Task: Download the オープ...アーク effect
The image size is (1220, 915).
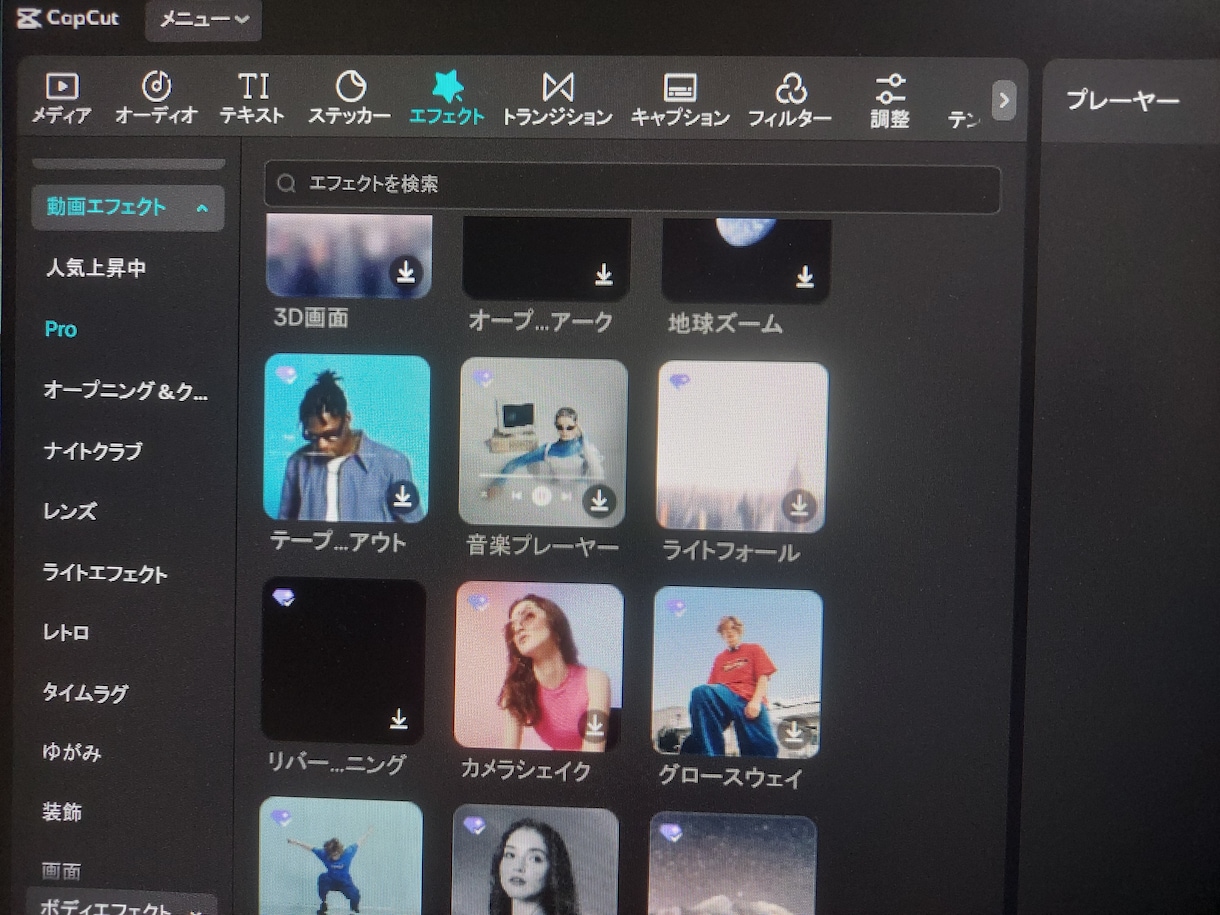Action: click(603, 274)
